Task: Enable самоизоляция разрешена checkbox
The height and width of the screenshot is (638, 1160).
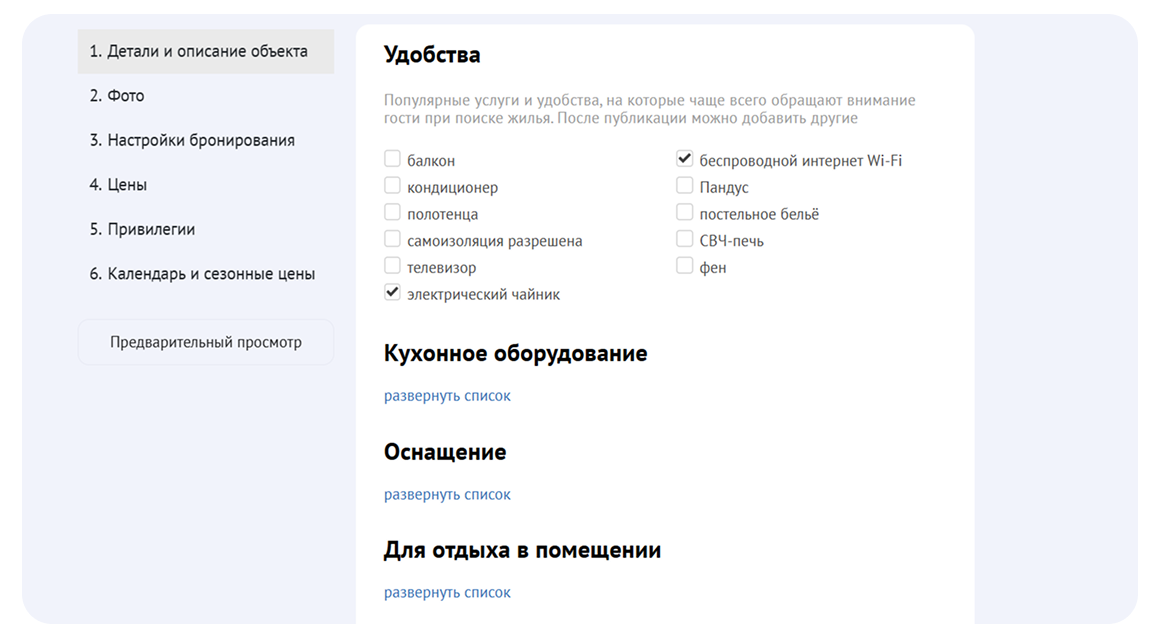Action: [393, 240]
